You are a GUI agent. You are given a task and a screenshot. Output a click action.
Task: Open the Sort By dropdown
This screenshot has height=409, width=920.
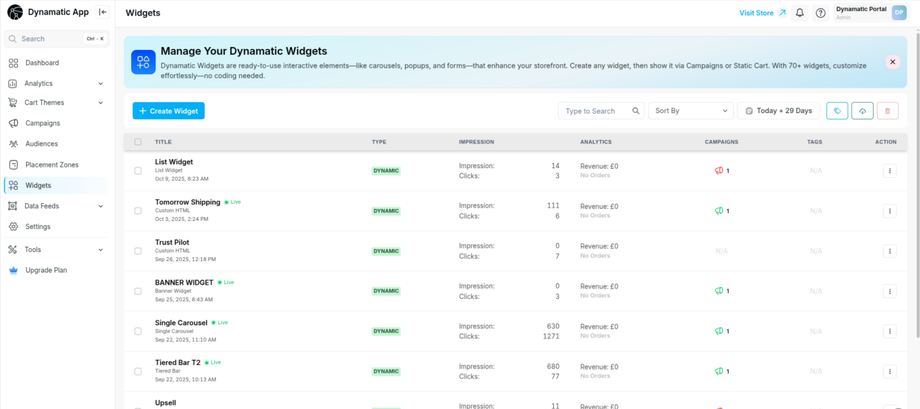691,111
